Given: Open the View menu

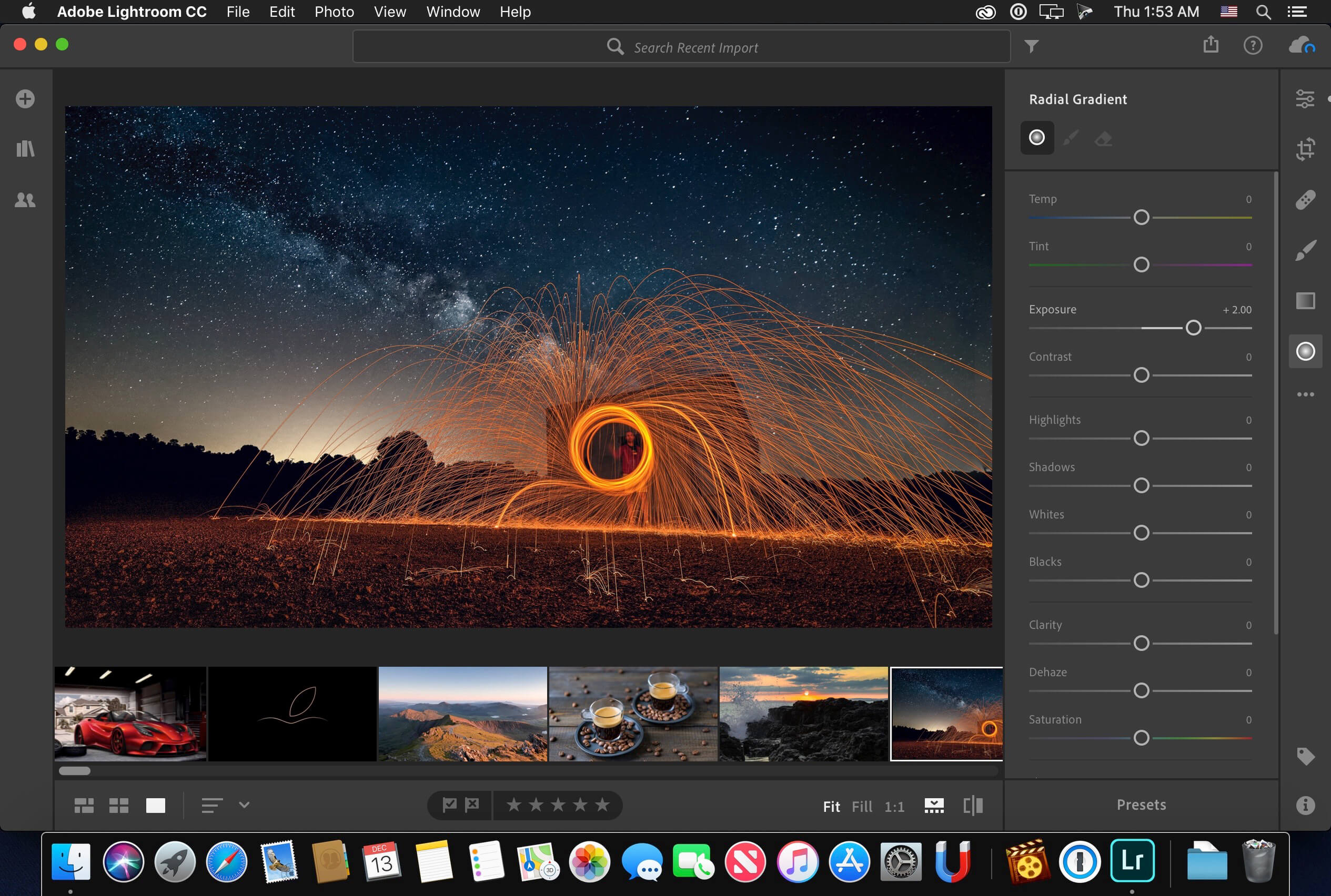Looking at the screenshot, I should [390, 11].
